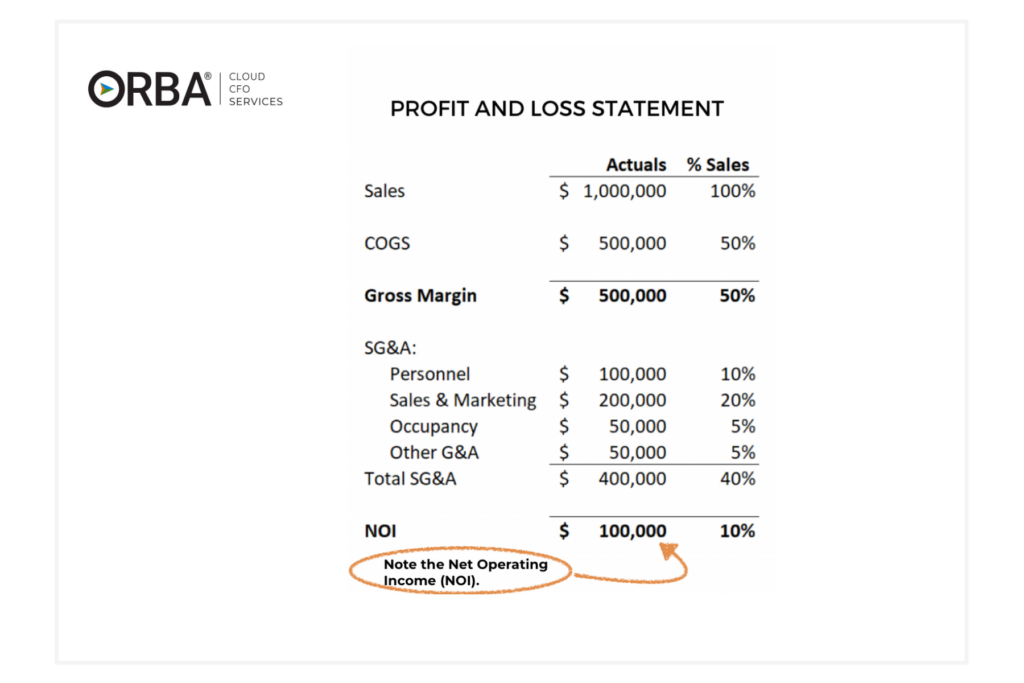Click the orange oval note annotation
Screen dimensions: 1024x683
(x=461, y=573)
